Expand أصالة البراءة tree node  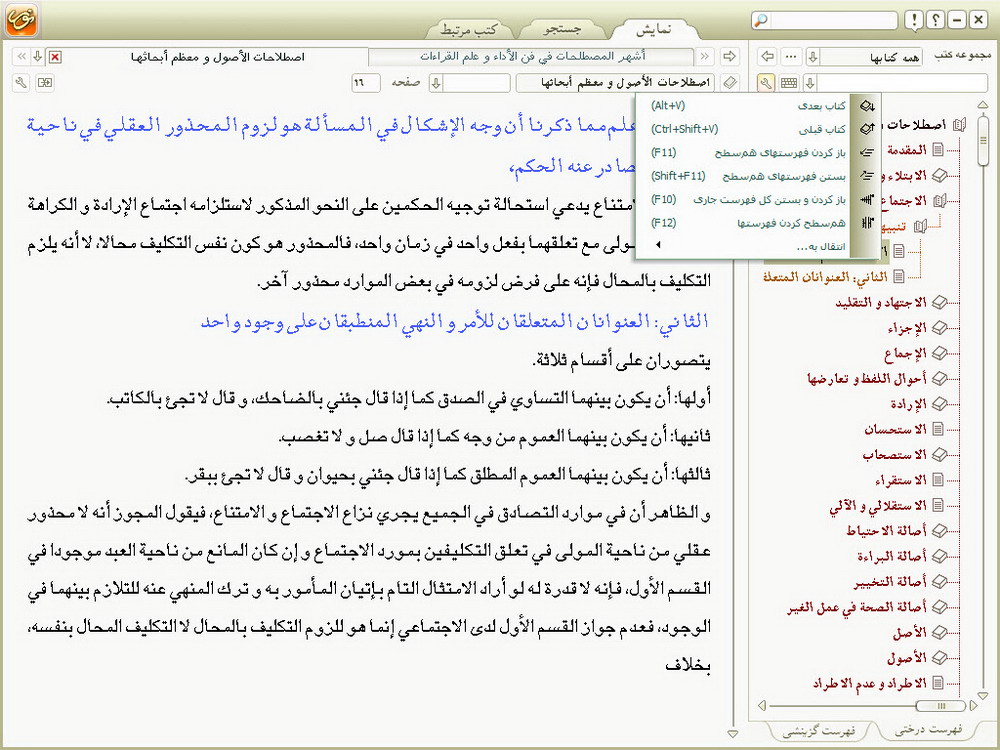click(939, 556)
